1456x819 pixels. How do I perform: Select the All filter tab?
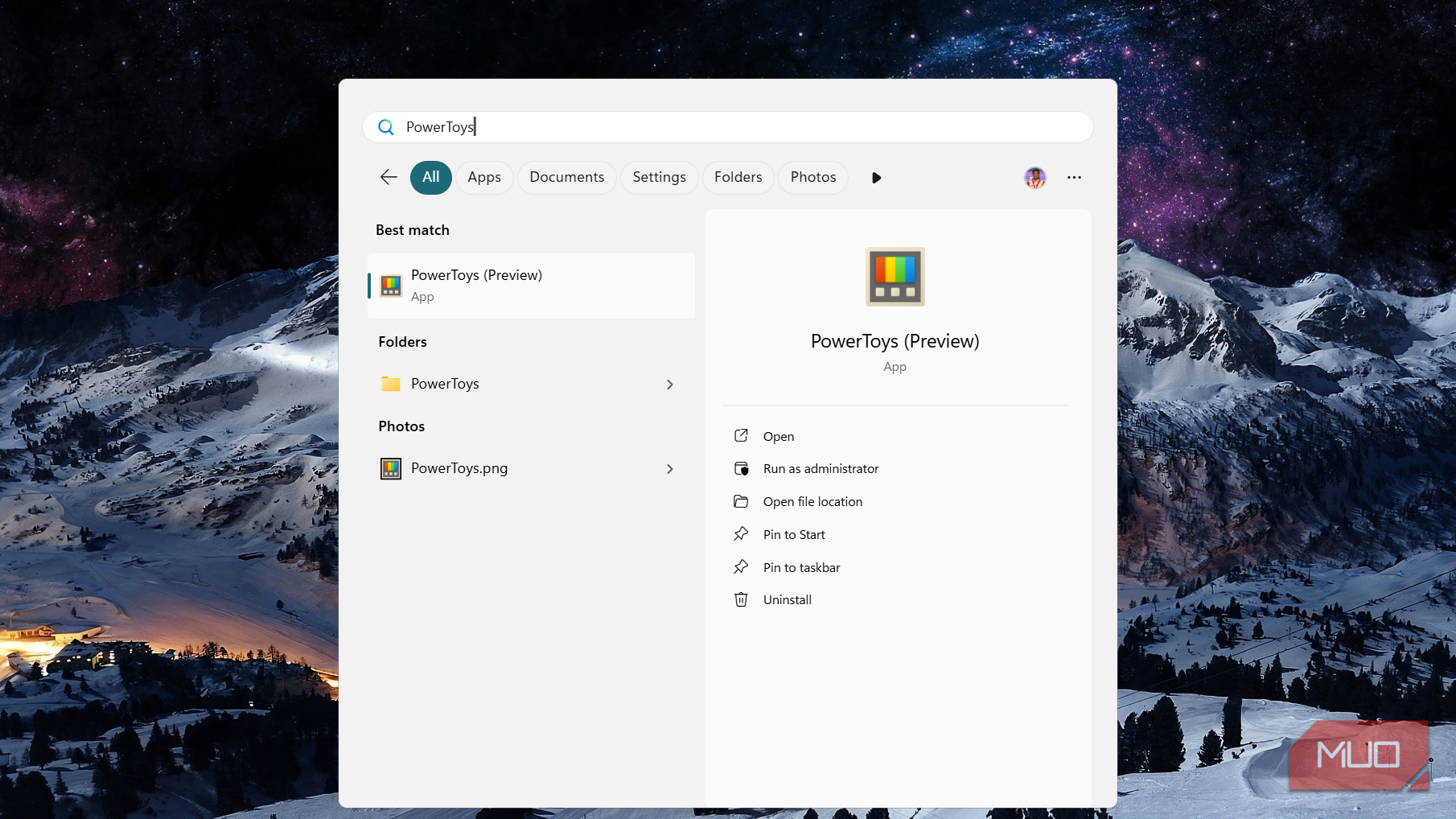[431, 177]
